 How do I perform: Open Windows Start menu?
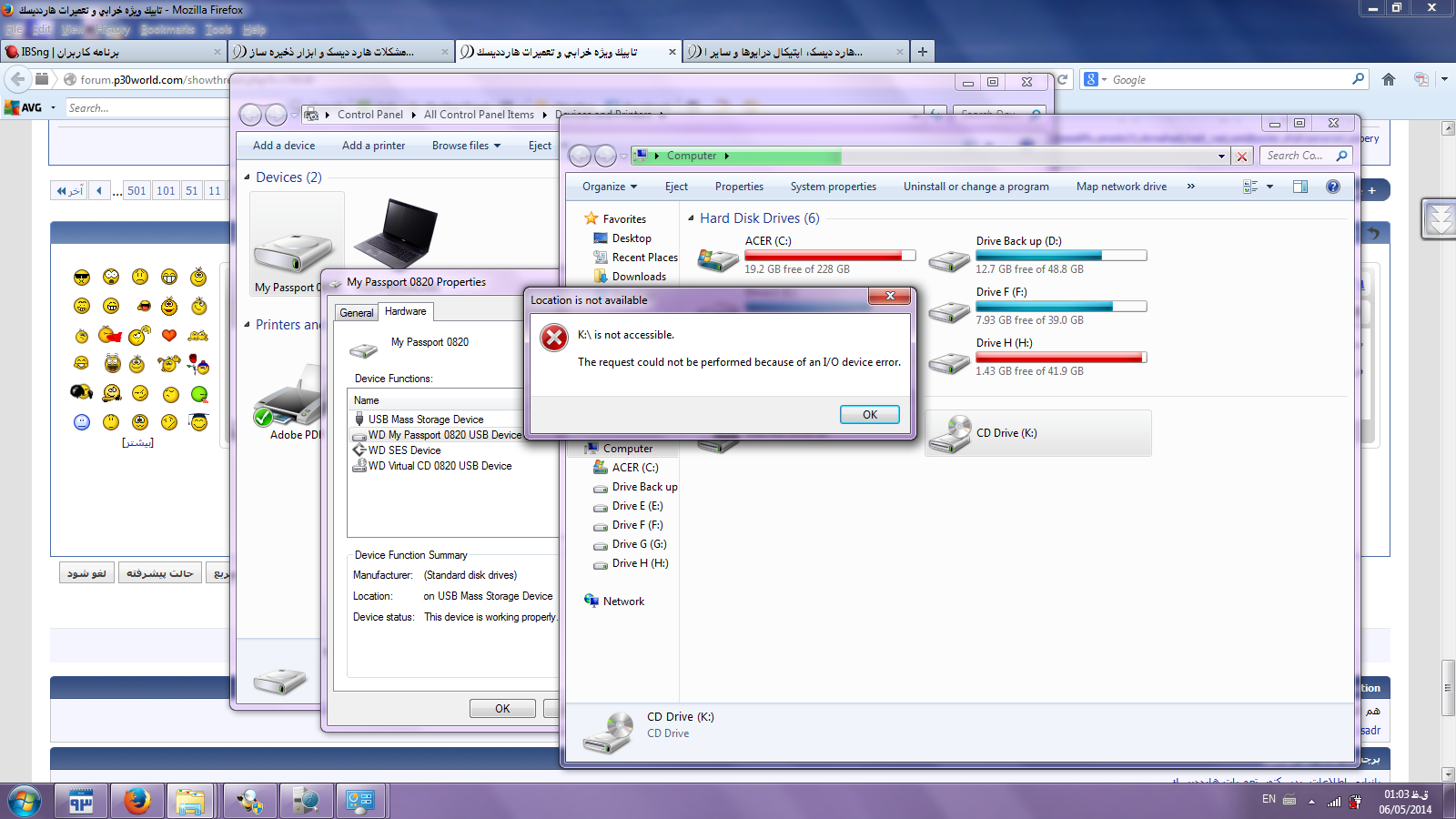pyautogui.click(x=25, y=802)
